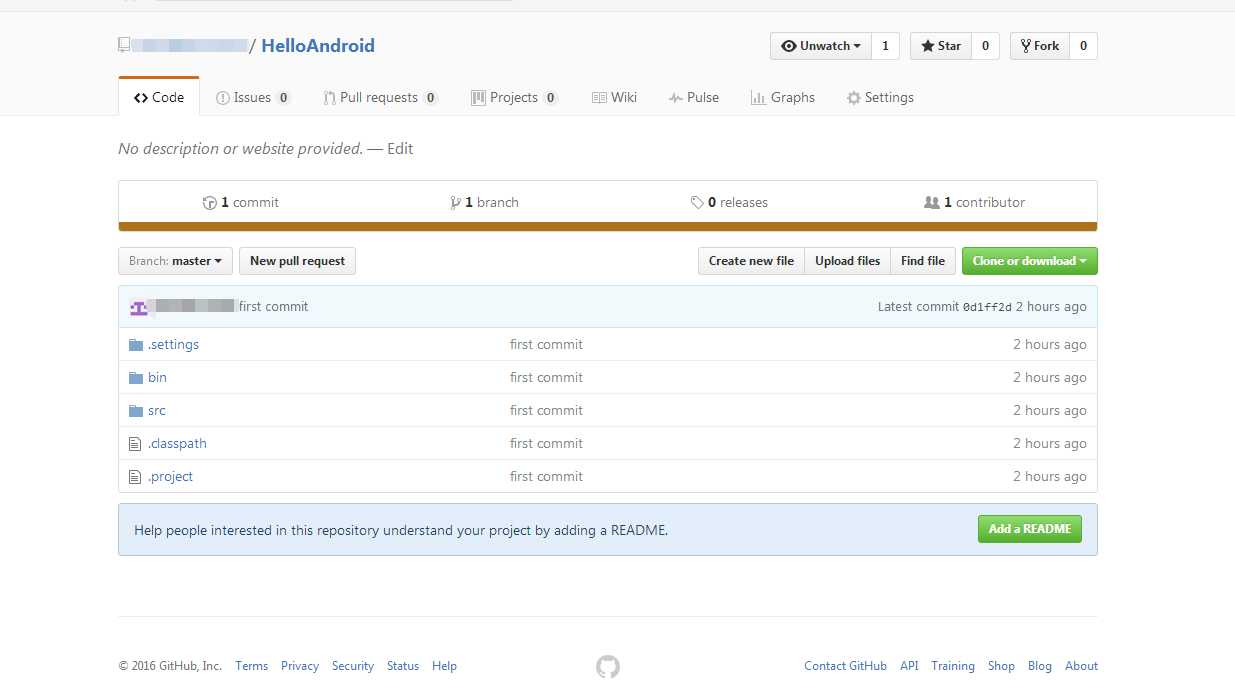
Task: Open the HelloAndroid repository title link
Action: [x=318, y=45]
